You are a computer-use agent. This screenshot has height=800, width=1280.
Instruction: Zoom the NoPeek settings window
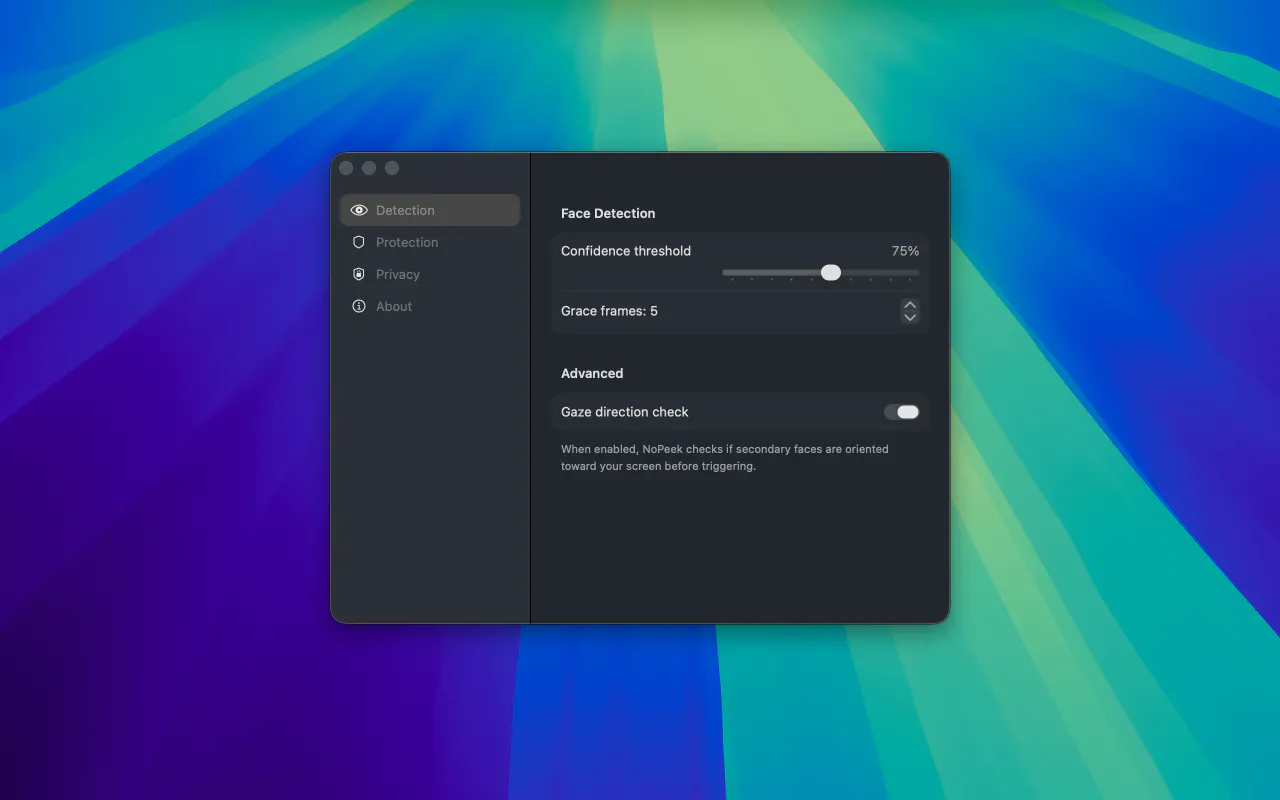pos(392,168)
